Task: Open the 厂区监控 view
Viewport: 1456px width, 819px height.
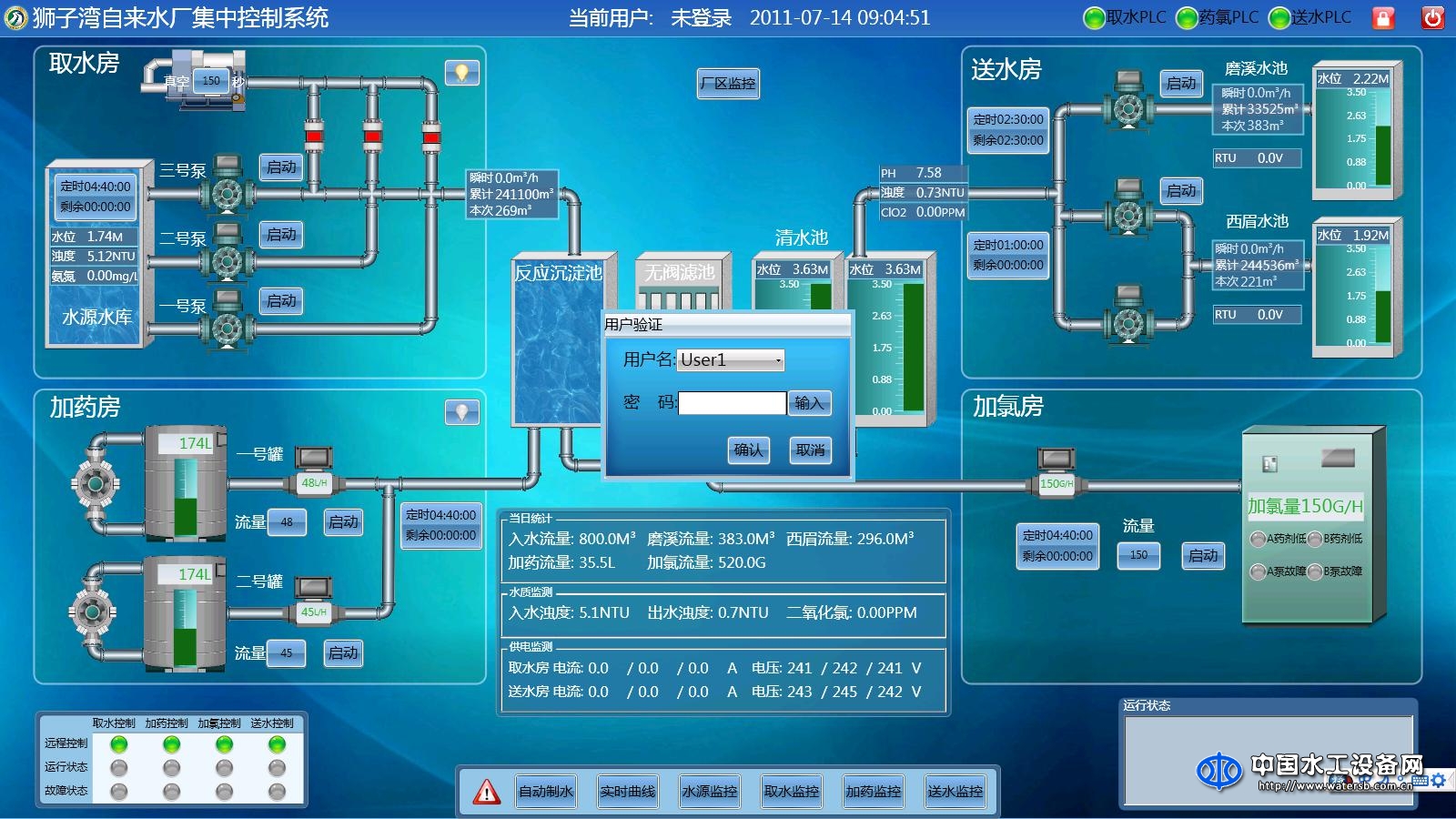Action: (x=728, y=84)
